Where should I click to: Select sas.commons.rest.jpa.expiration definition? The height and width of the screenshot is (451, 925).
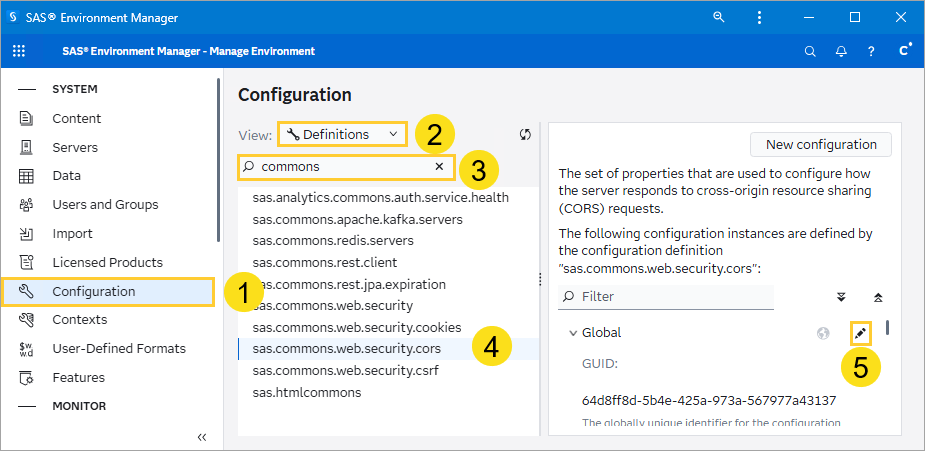click(349, 284)
